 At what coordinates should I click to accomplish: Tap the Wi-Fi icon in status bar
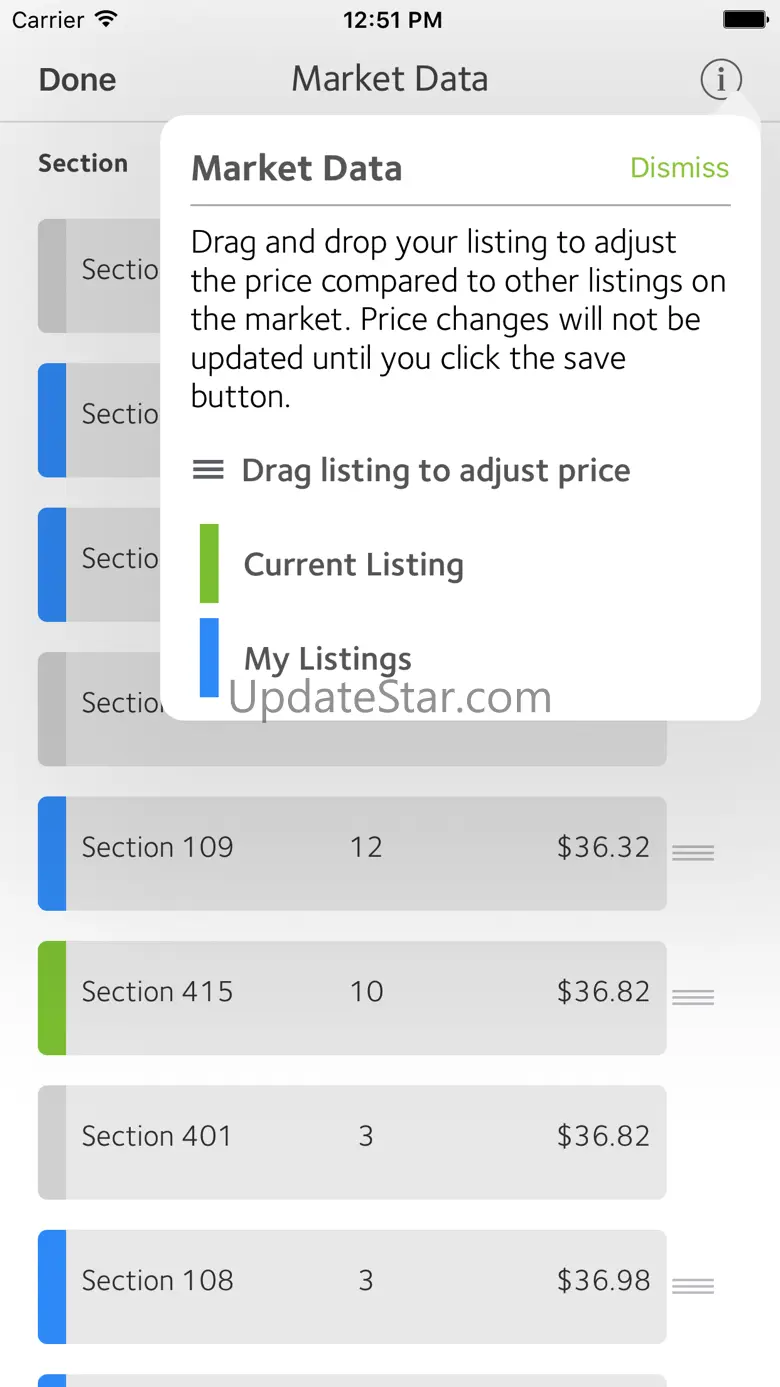(x=105, y=20)
